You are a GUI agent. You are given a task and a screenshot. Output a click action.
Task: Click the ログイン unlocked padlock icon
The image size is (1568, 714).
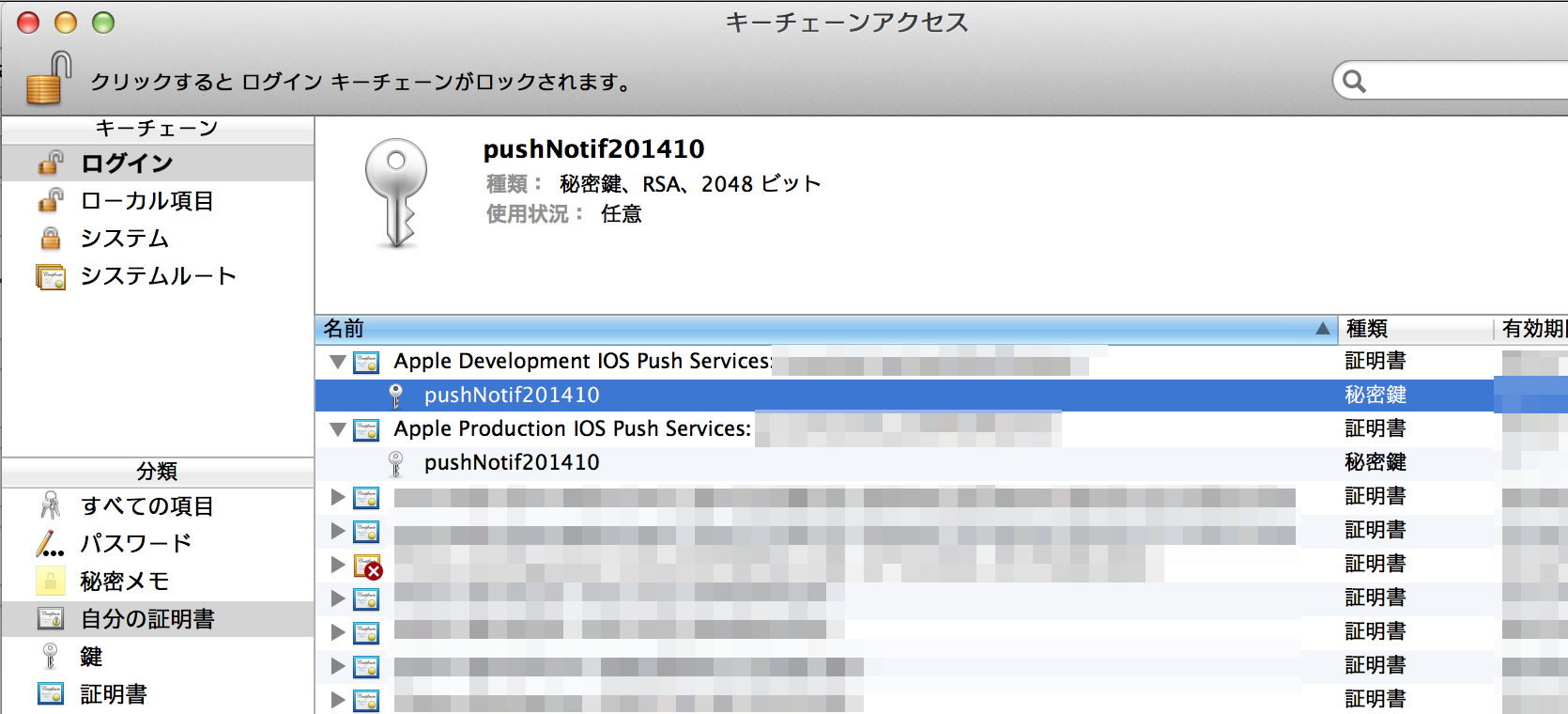[x=51, y=163]
